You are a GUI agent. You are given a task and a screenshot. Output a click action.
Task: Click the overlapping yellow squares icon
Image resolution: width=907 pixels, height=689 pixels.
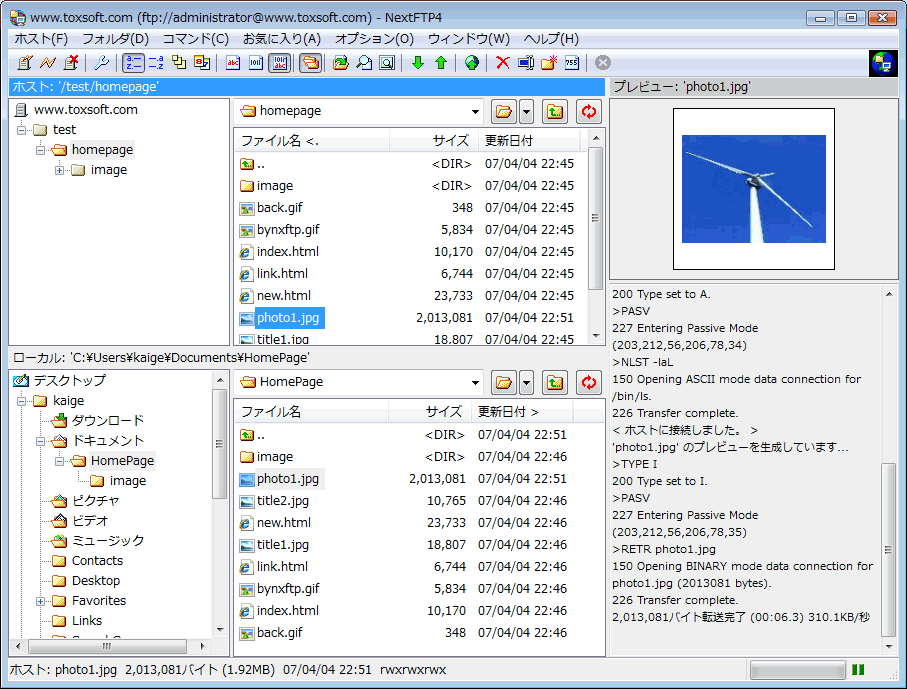[x=179, y=62]
